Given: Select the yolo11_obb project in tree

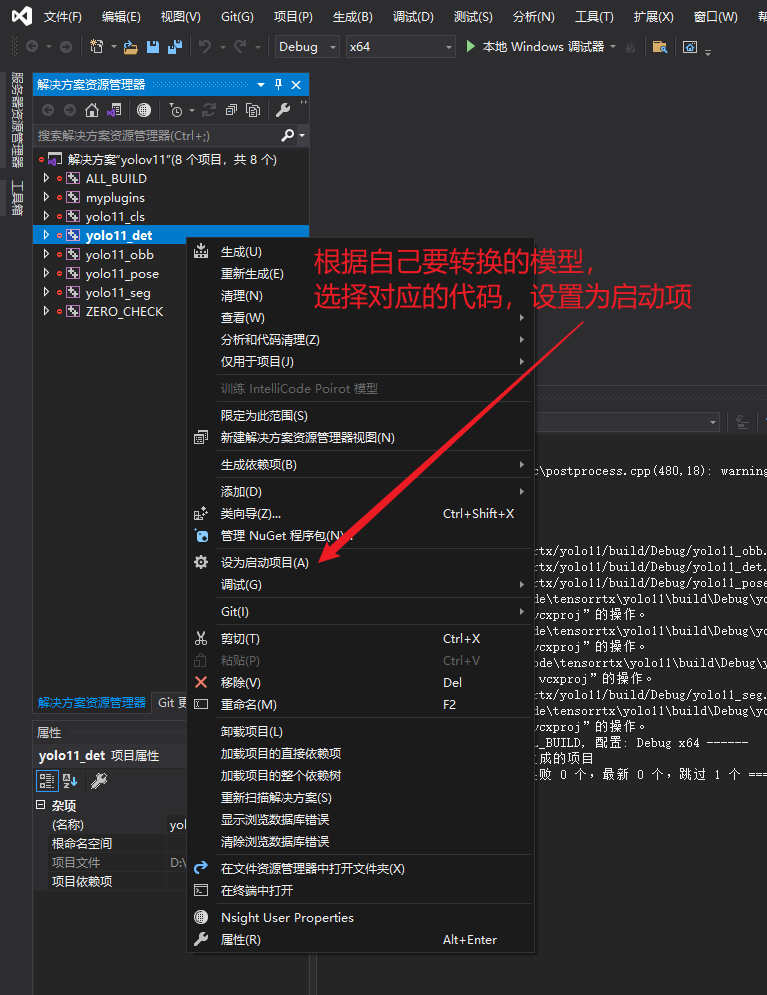Looking at the screenshot, I should (x=120, y=254).
